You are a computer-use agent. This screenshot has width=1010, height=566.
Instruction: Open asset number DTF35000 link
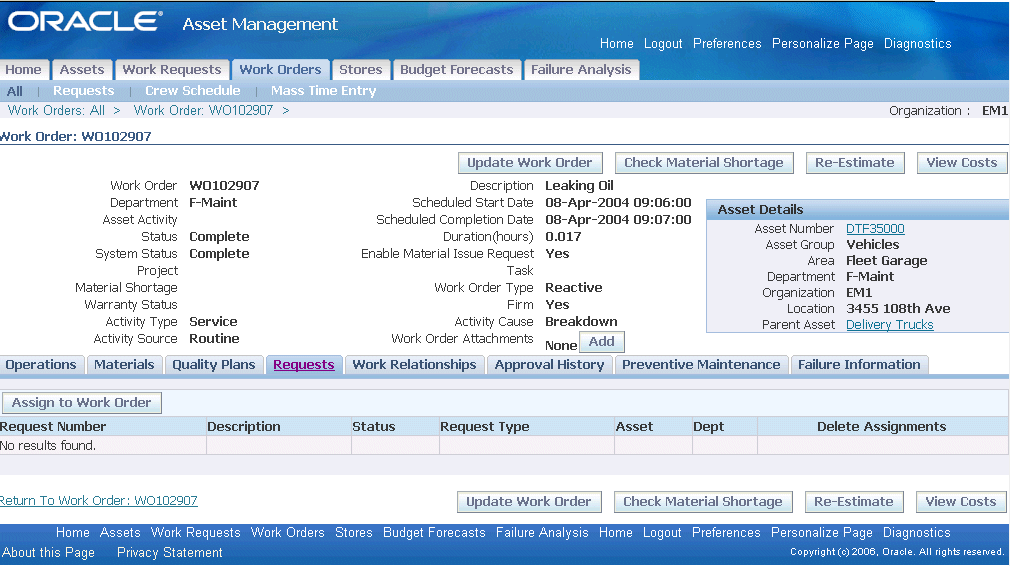click(x=875, y=229)
